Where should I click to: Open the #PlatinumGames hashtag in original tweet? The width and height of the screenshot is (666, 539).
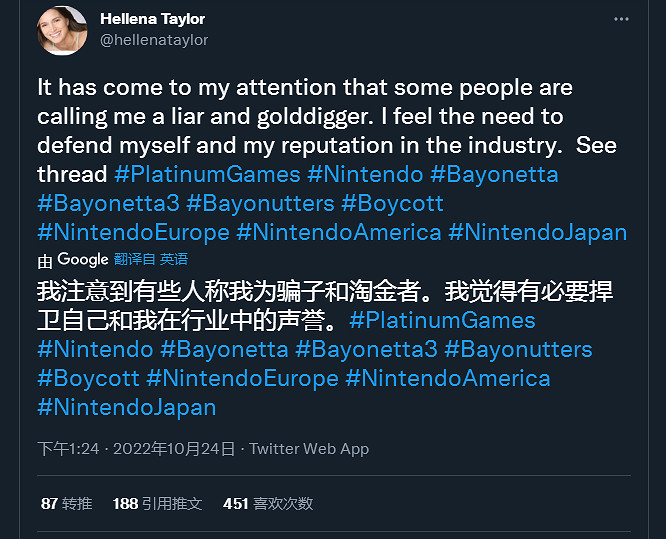[207, 174]
